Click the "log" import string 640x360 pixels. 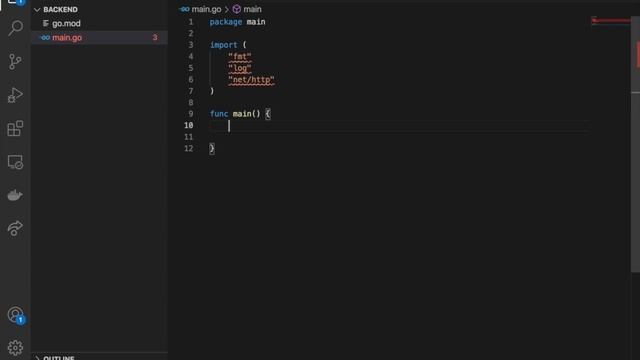240,68
